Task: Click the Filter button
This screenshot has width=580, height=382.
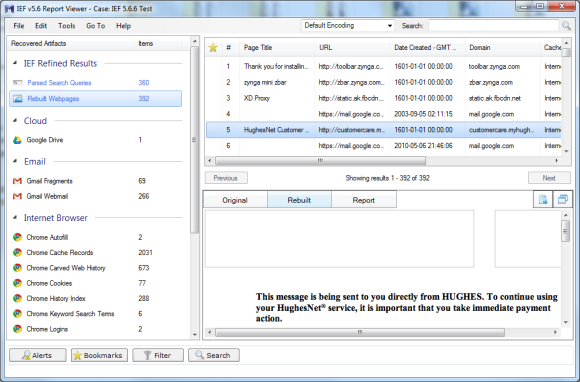Action: click(158, 355)
